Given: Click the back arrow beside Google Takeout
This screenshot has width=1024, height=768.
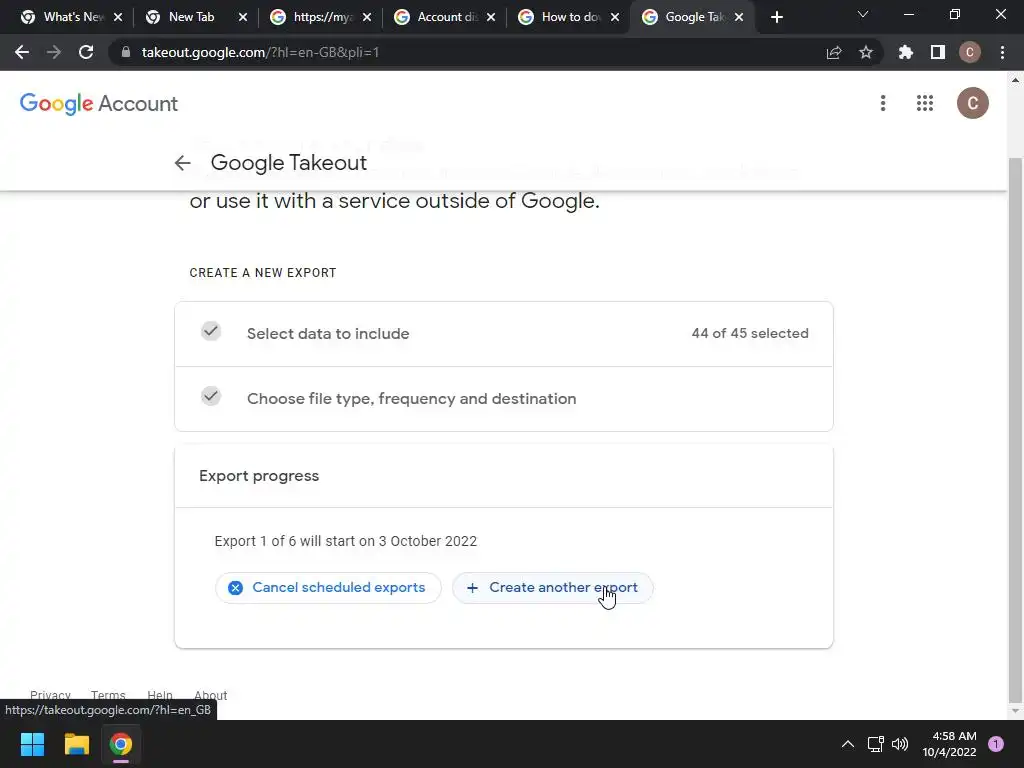Looking at the screenshot, I should pos(182,163).
